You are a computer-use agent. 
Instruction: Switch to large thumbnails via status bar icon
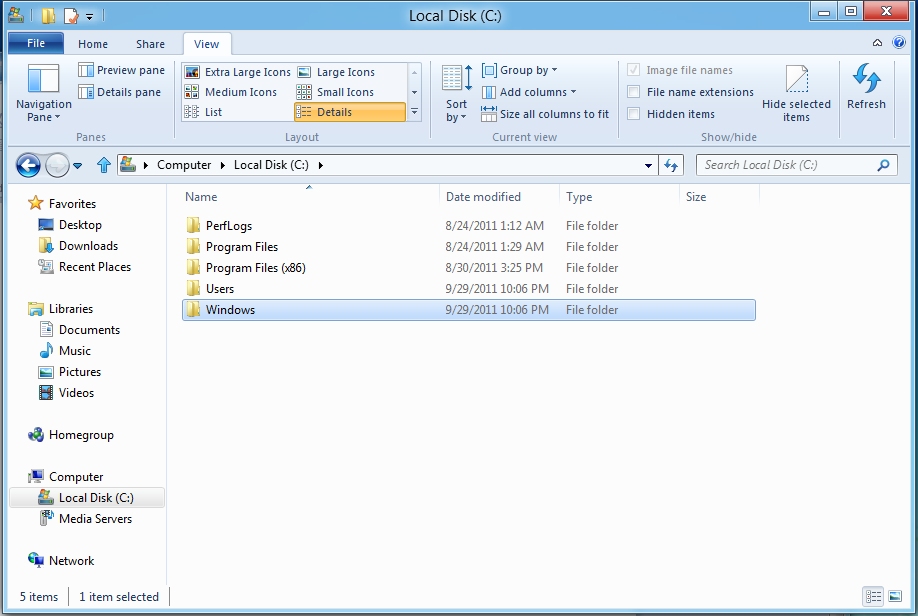point(895,597)
